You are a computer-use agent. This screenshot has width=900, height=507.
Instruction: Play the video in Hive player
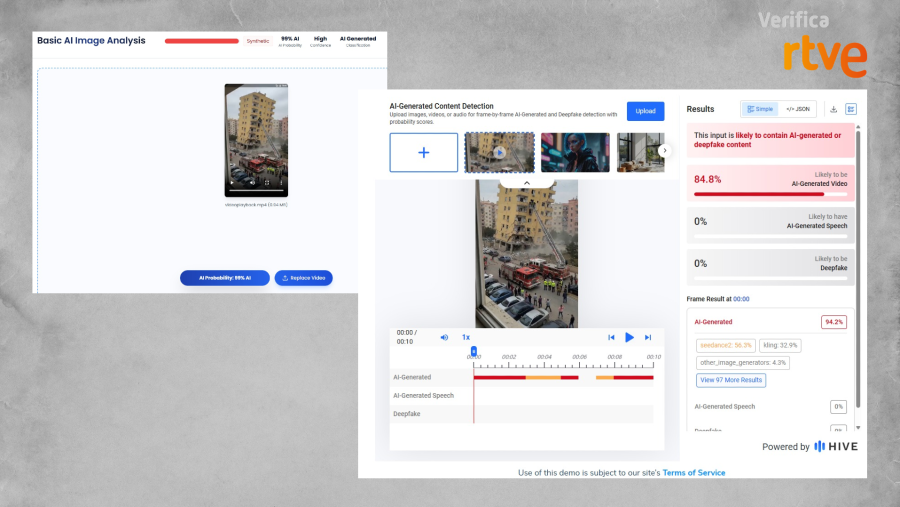point(629,337)
